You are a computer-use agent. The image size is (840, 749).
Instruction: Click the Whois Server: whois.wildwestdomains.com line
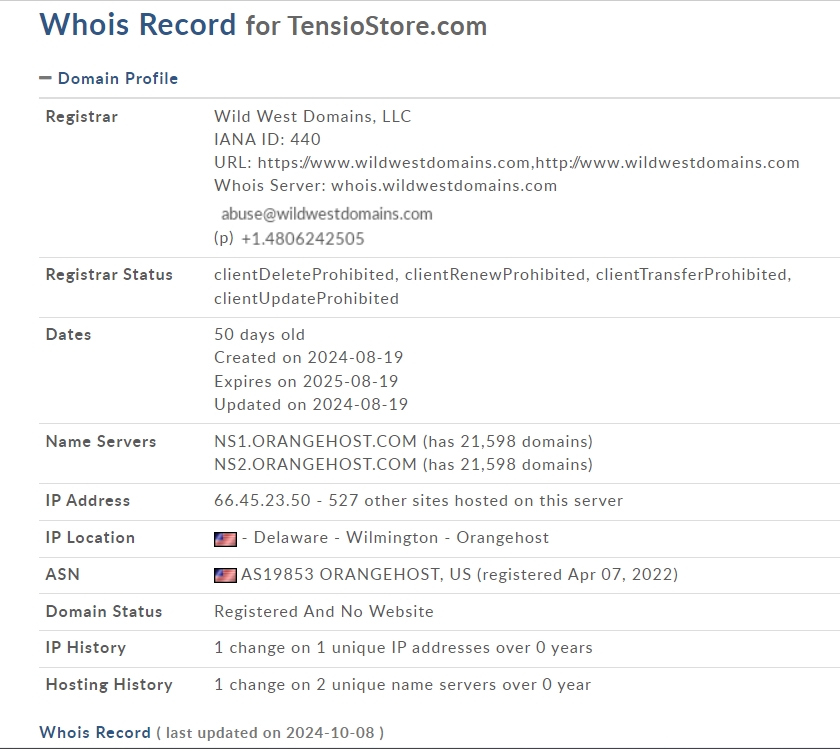coord(386,185)
